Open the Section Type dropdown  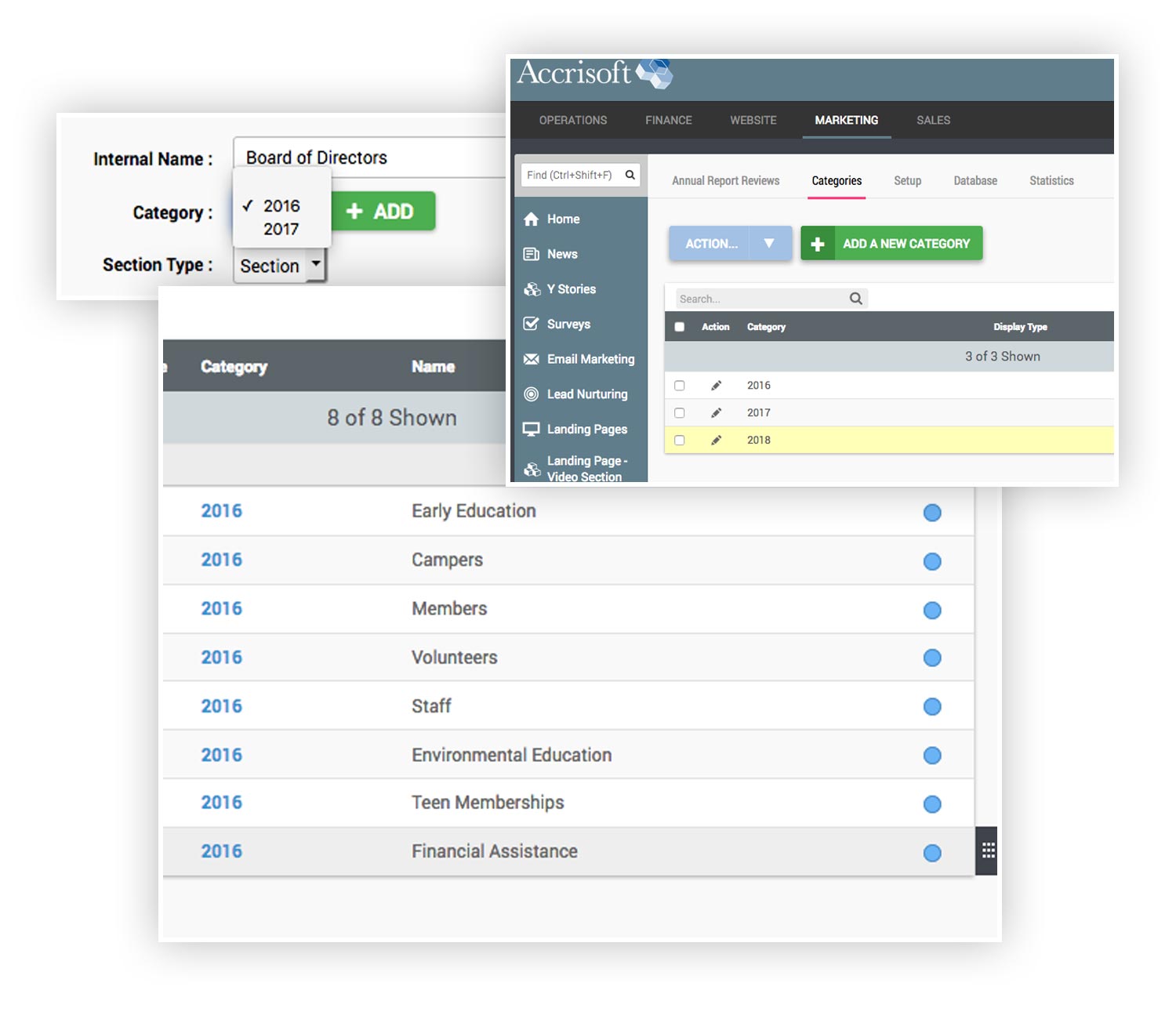click(314, 266)
